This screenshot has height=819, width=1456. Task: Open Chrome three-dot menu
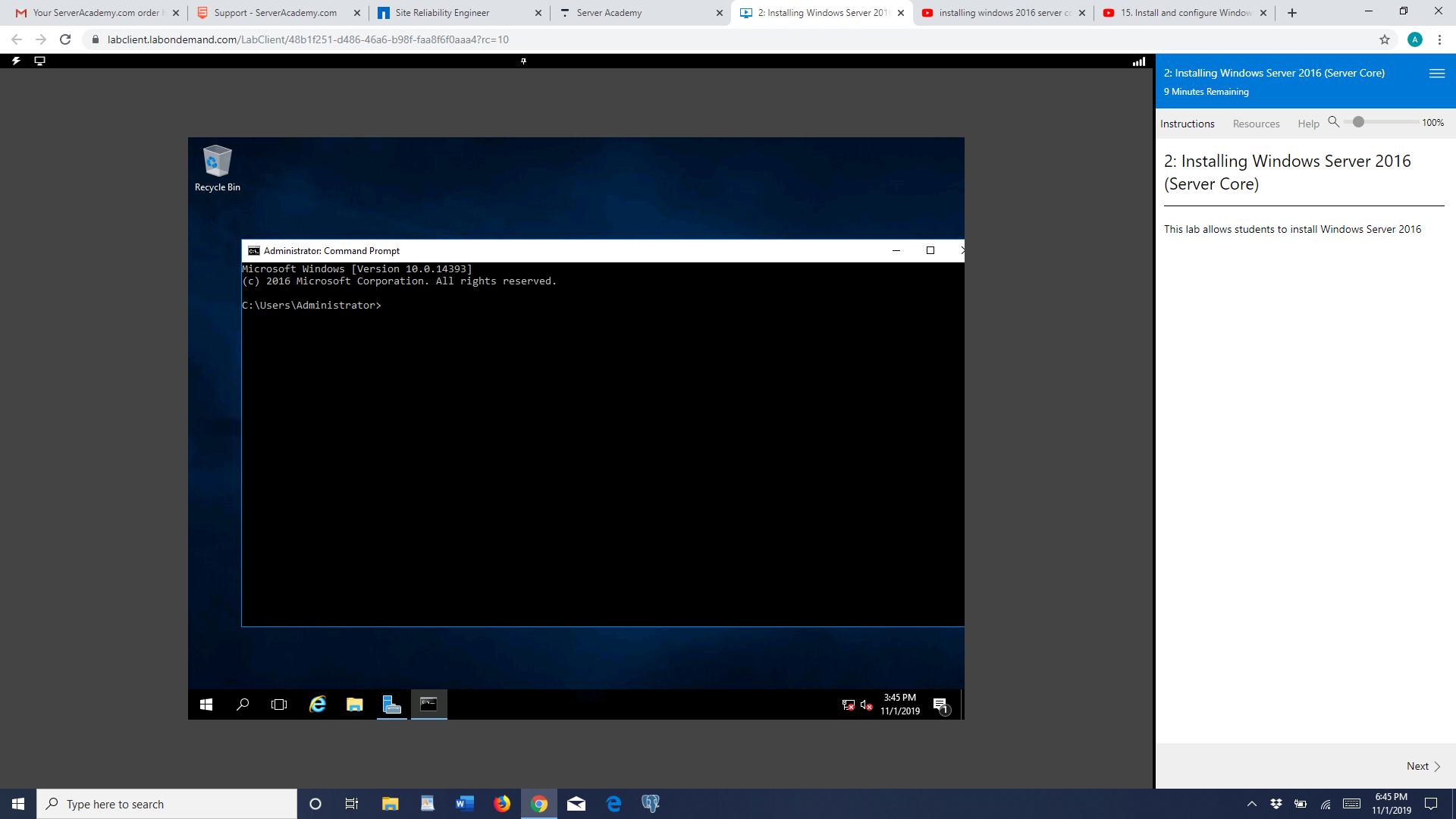tap(1439, 39)
